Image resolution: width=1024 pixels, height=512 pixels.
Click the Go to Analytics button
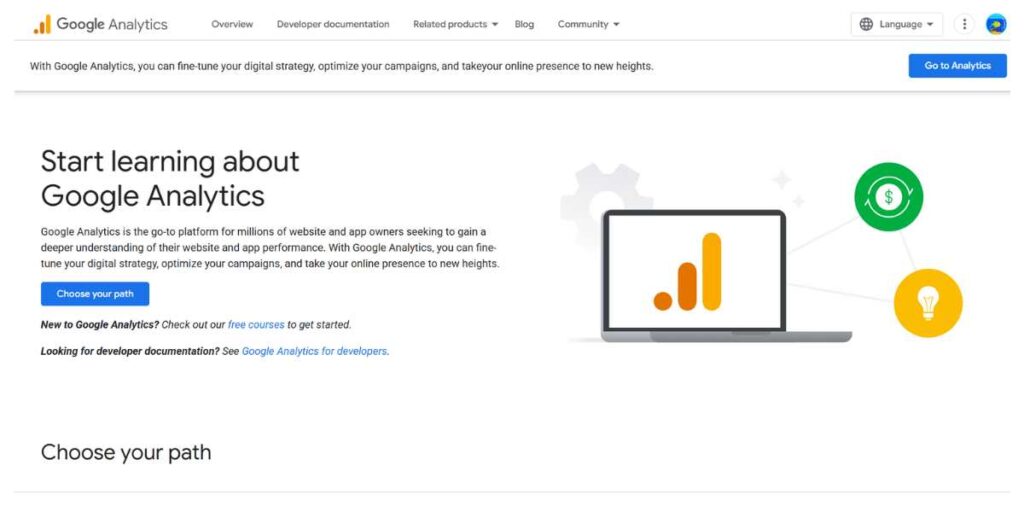pos(957,66)
